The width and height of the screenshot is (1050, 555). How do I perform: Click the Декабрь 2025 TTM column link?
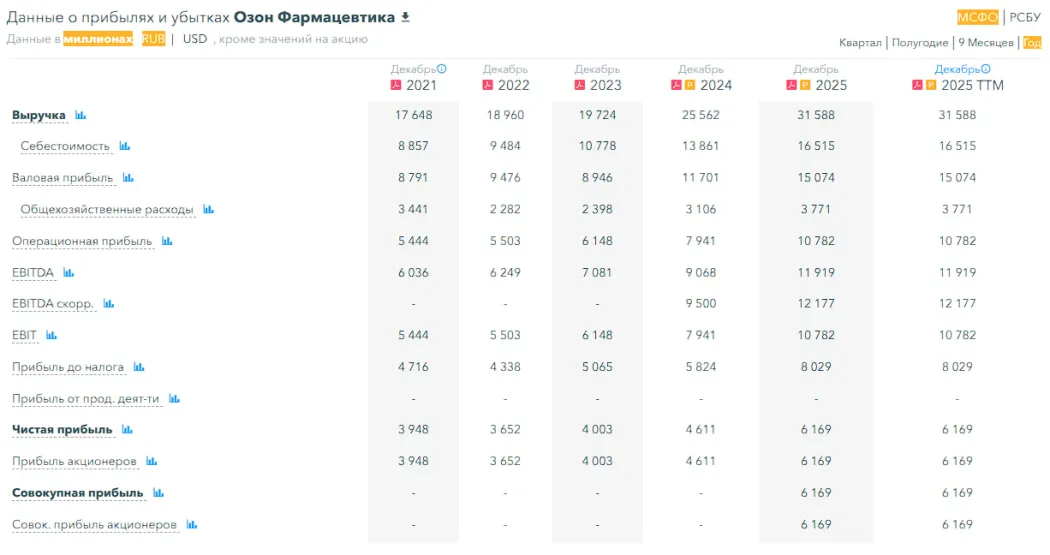[957, 69]
